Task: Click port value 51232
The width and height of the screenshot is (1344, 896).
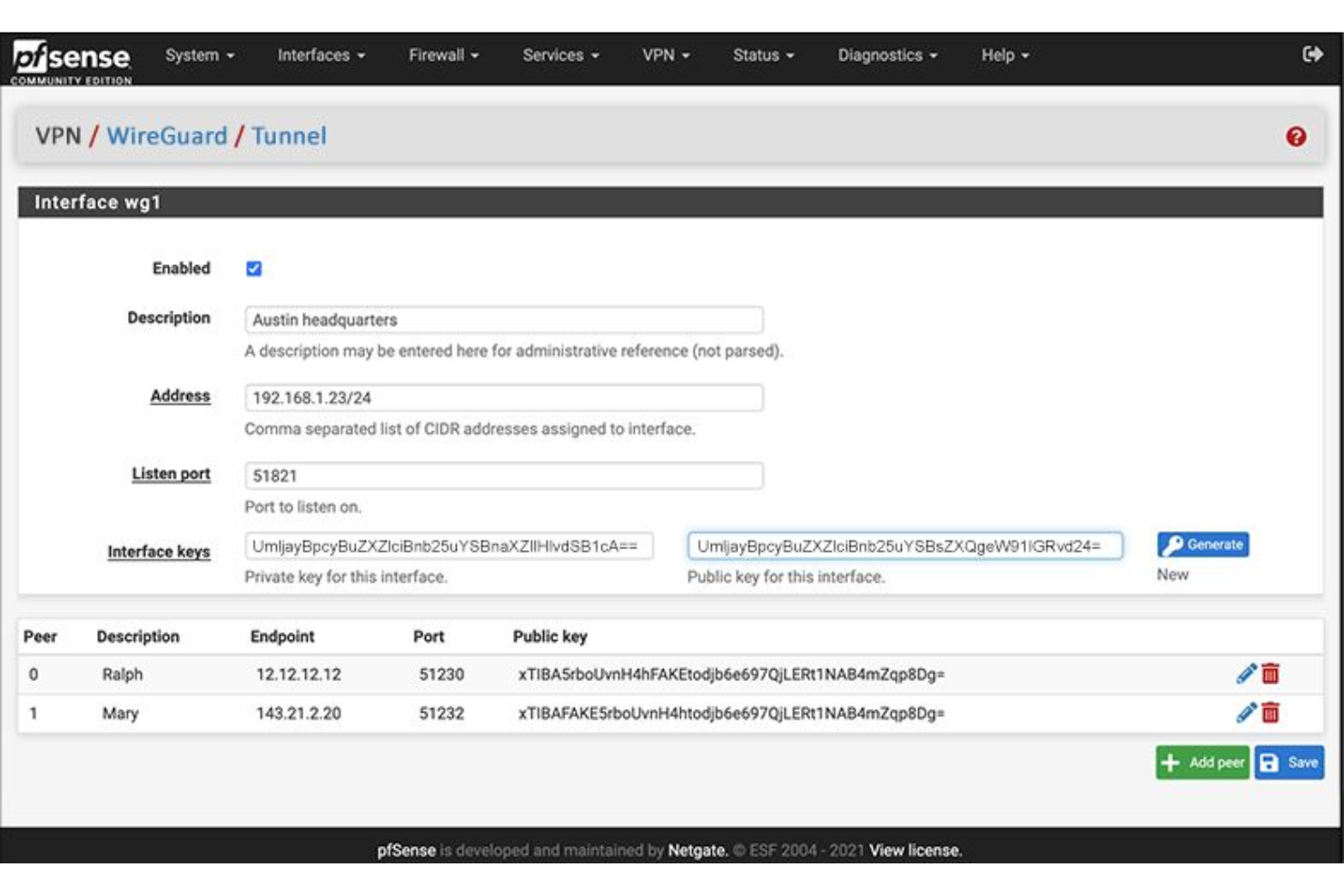Action: 441,714
